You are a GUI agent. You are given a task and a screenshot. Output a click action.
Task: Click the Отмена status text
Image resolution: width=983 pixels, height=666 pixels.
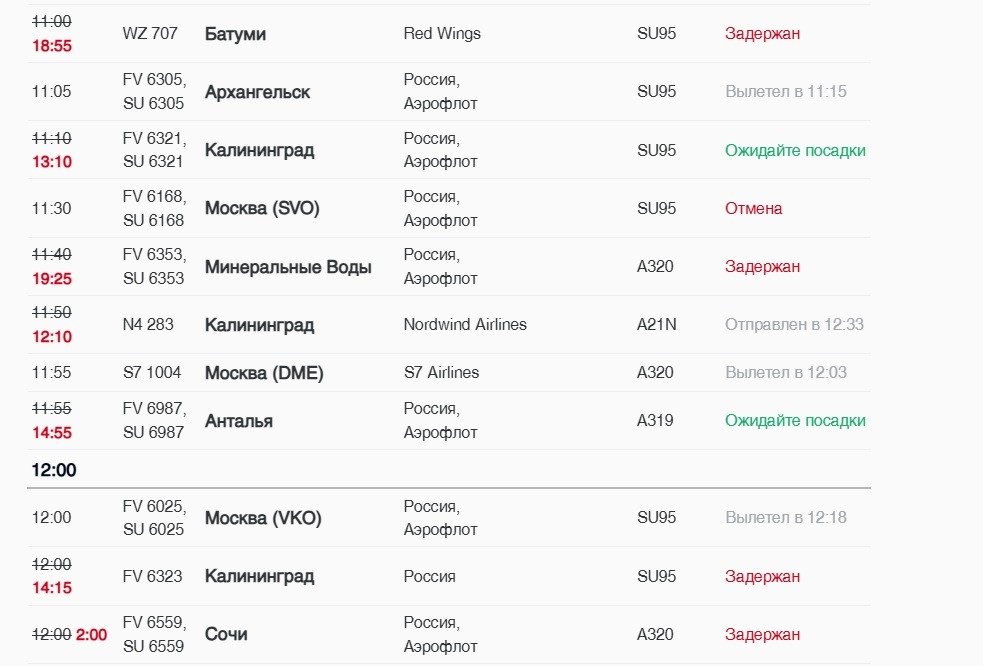click(754, 208)
